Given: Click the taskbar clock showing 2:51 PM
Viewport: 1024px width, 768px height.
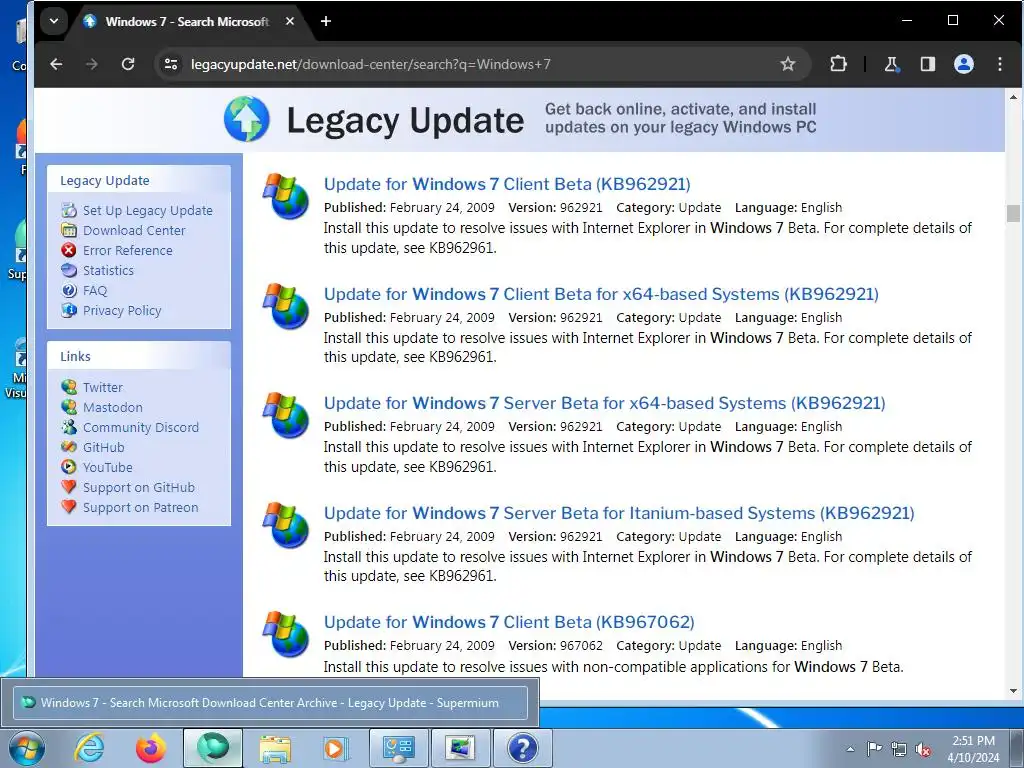Looking at the screenshot, I should [x=973, y=749].
